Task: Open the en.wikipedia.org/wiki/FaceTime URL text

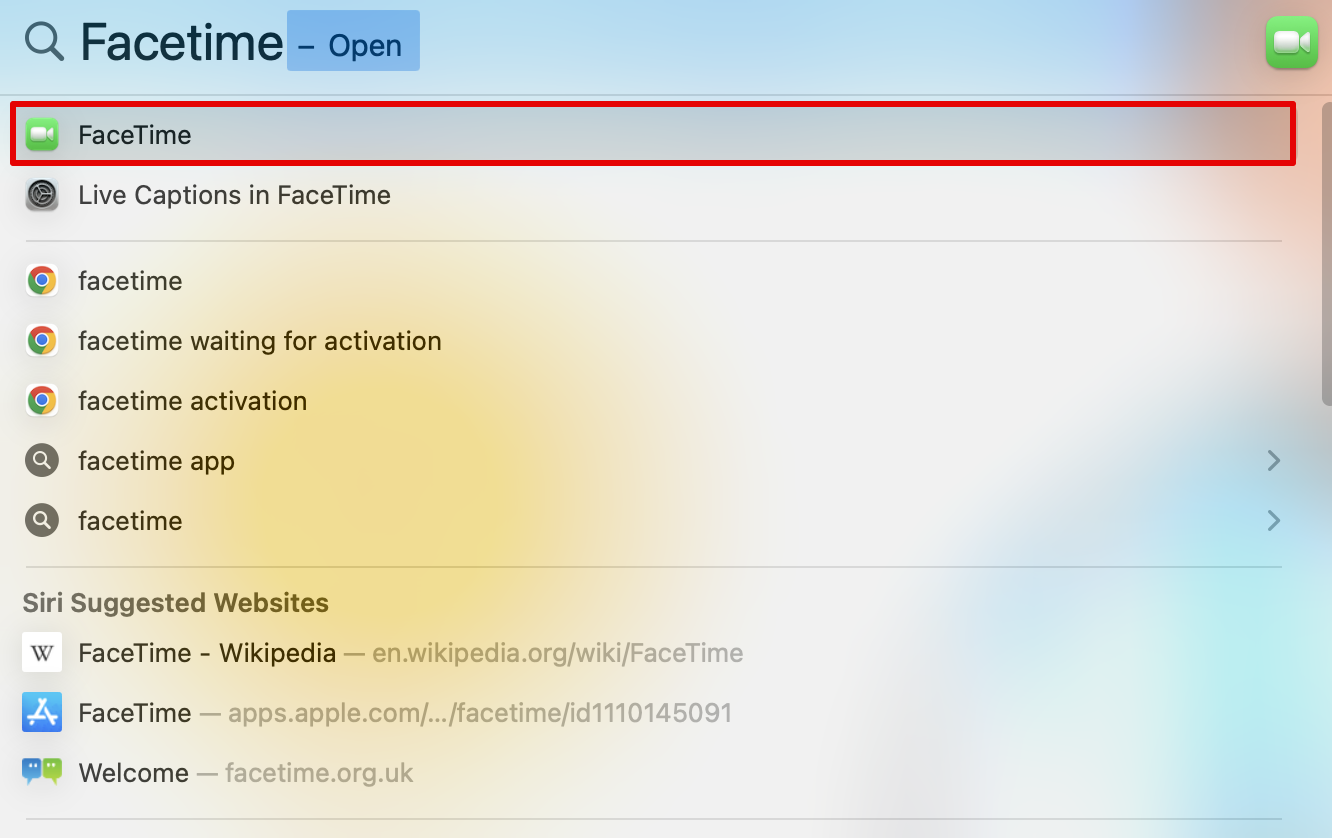Action: click(558, 654)
